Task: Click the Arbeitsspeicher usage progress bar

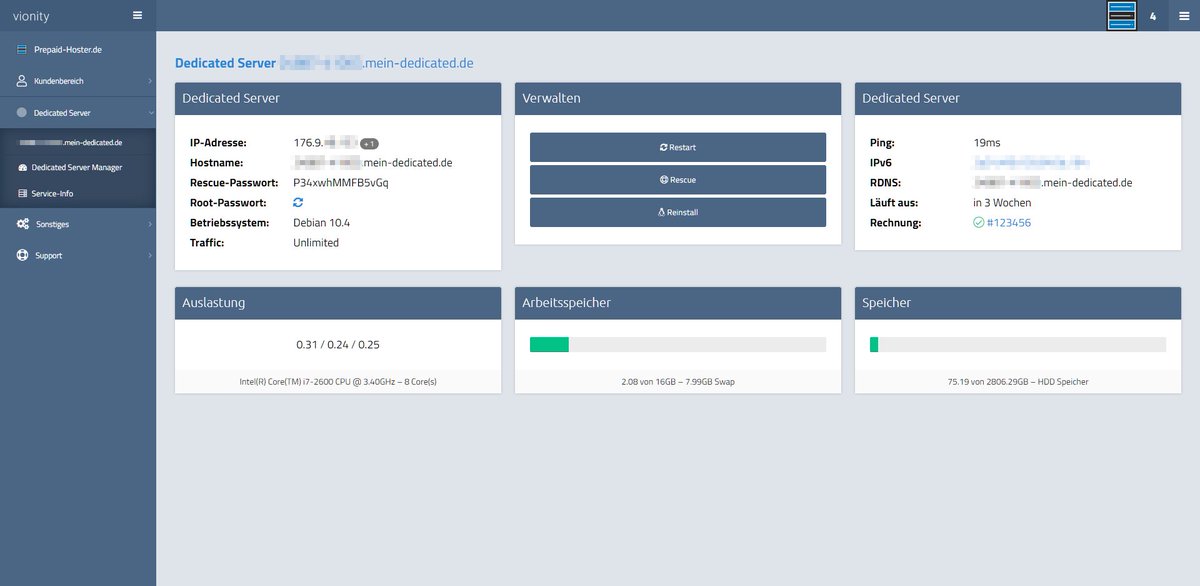Action: tap(678, 345)
